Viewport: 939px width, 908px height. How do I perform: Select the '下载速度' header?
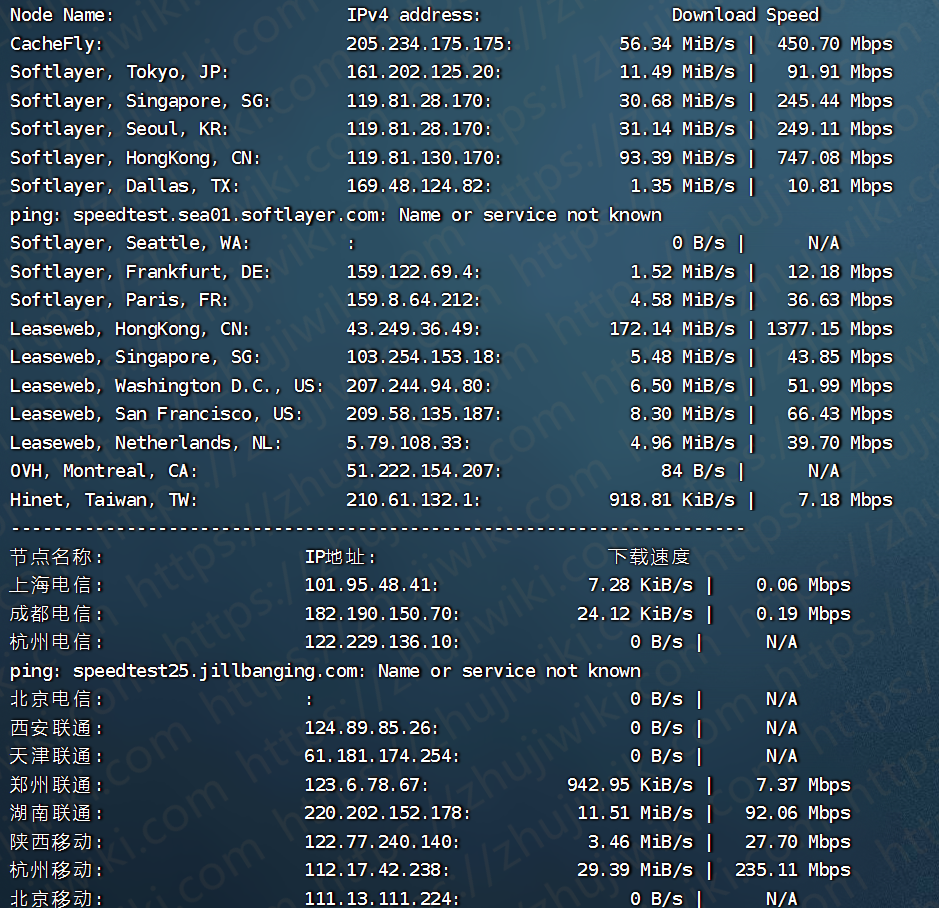coord(649,557)
